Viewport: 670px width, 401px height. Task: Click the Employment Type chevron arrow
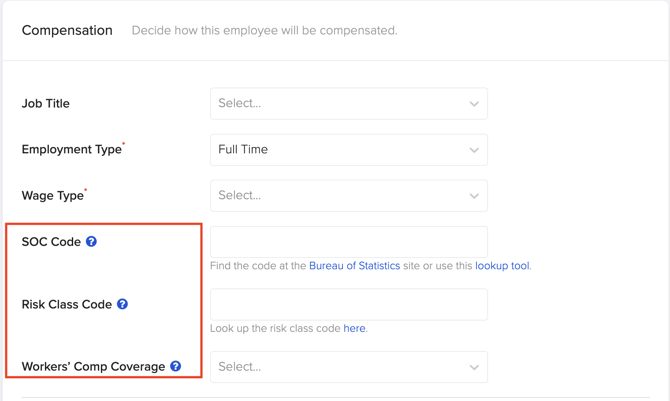474,150
